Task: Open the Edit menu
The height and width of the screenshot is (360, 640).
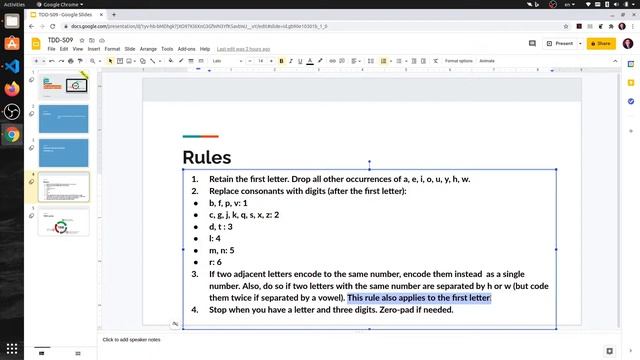Action: point(64,49)
